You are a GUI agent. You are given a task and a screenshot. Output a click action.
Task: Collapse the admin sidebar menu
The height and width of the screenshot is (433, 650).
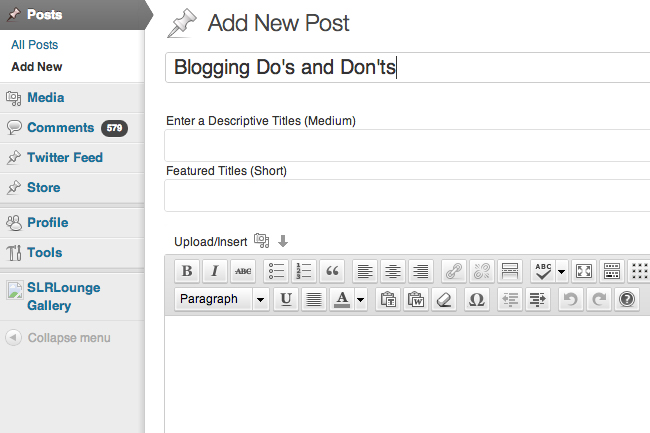tap(58, 338)
